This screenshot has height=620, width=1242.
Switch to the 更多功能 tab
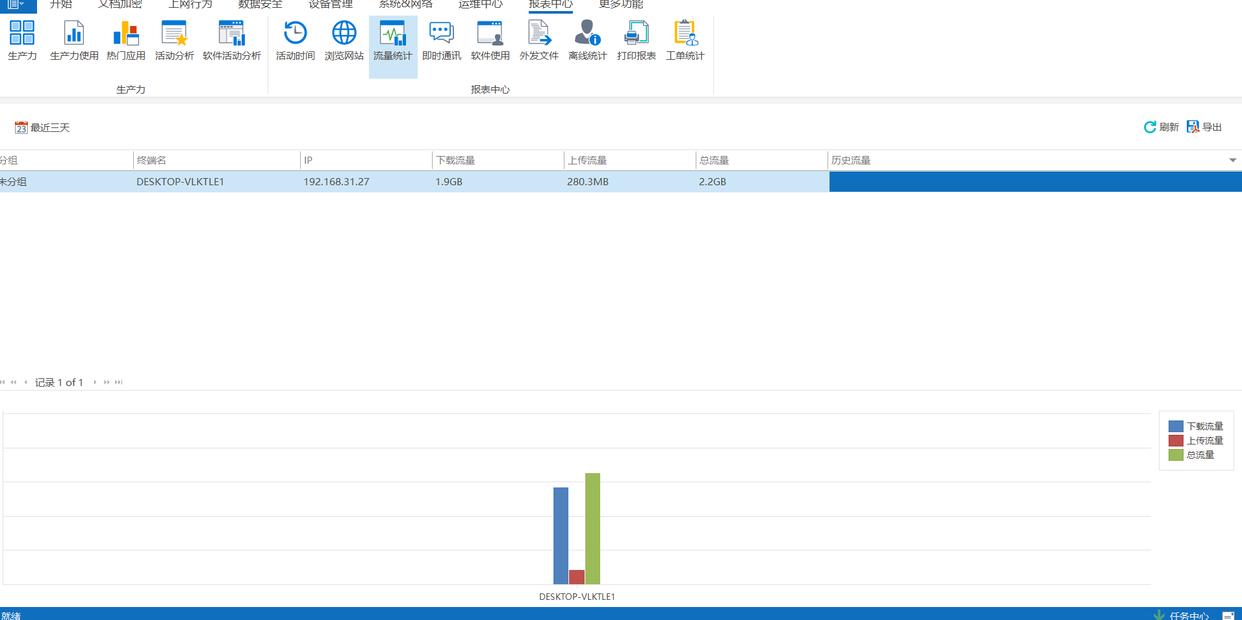(x=620, y=5)
